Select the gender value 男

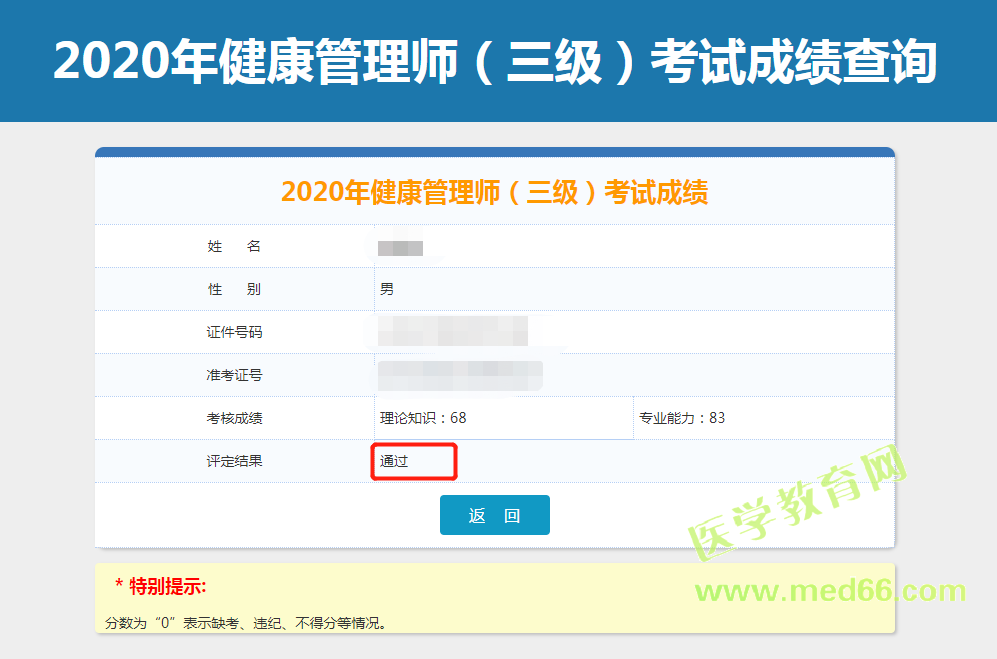[x=387, y=289]
